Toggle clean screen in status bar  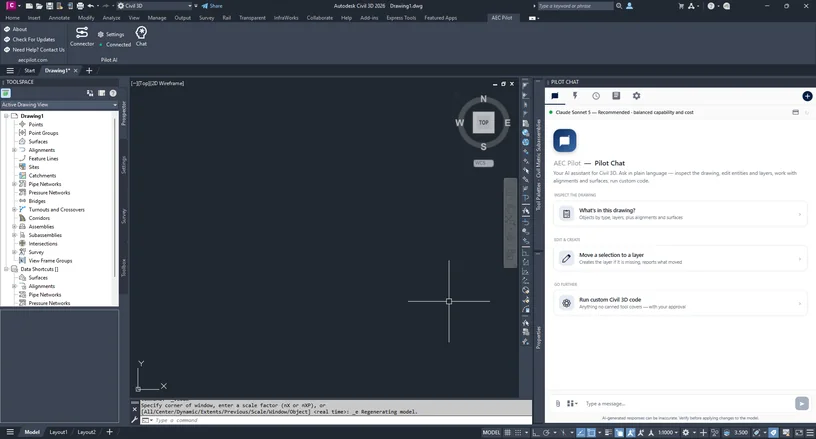tap(799, 432)
